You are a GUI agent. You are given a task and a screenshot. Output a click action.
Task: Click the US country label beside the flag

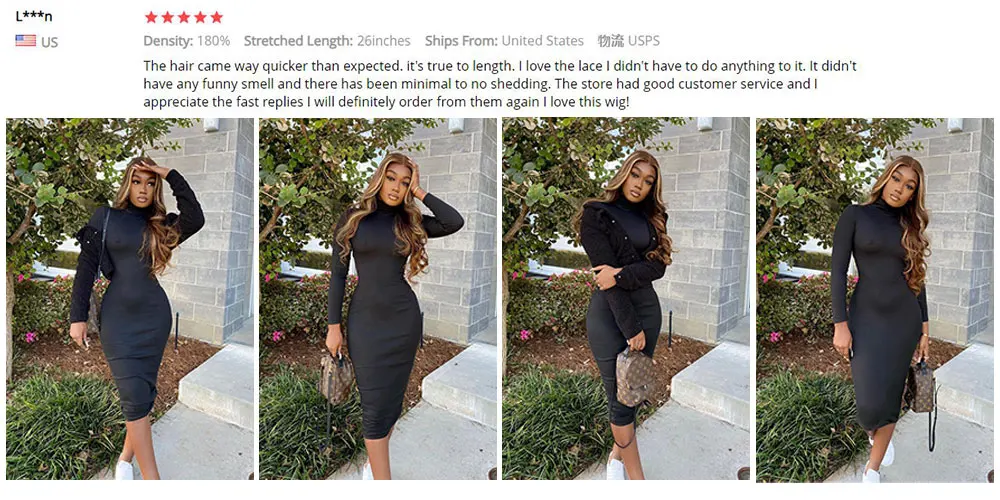[50, 42]
